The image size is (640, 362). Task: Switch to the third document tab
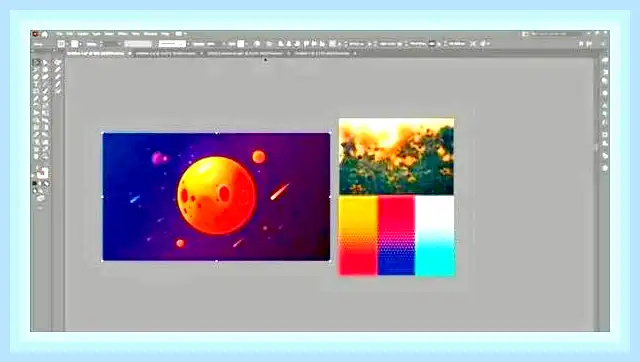coord(245,53)
